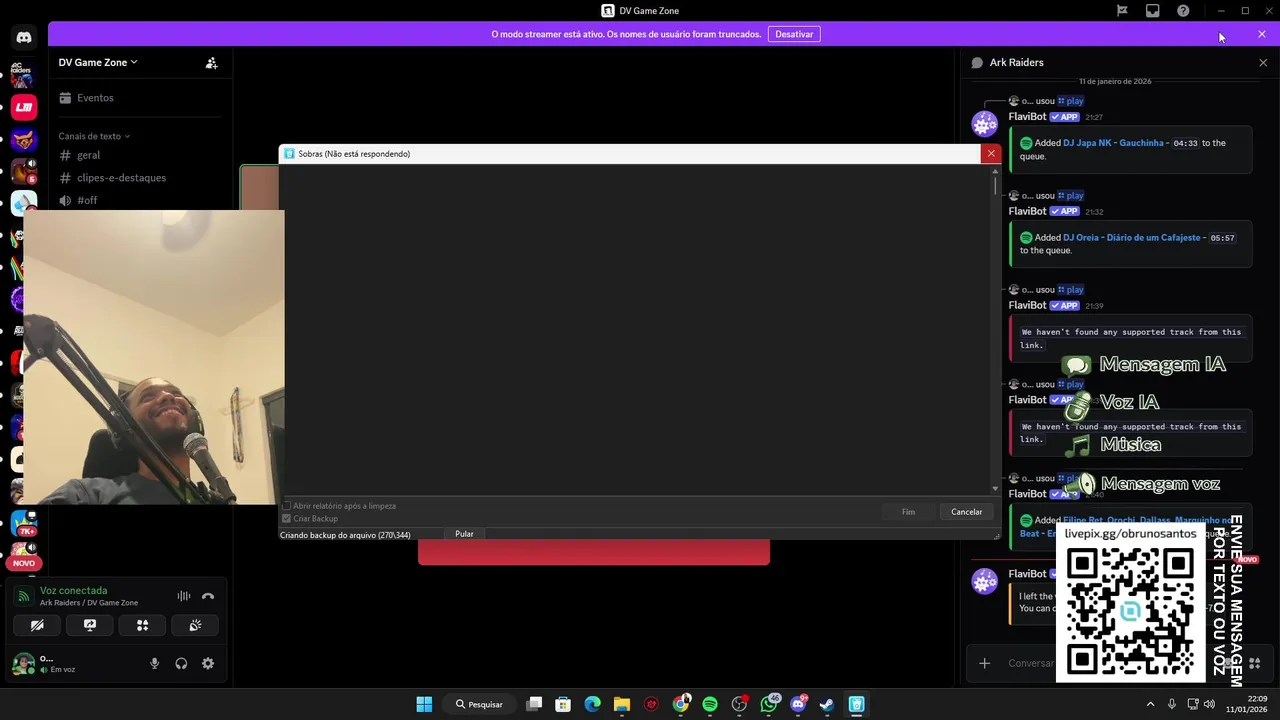Open DJ Japa NK - Gauchinha link

(1113, 143)
